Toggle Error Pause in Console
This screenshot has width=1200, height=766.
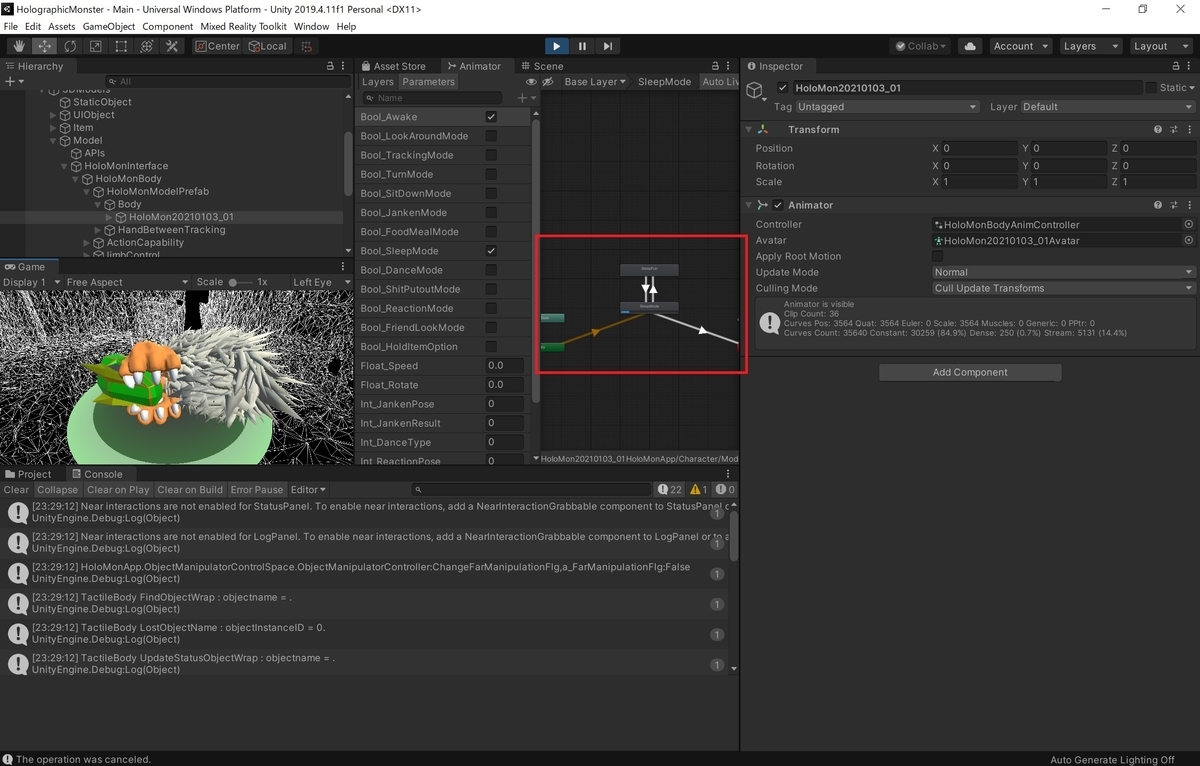pyautogui.click(x=257, y=490)
